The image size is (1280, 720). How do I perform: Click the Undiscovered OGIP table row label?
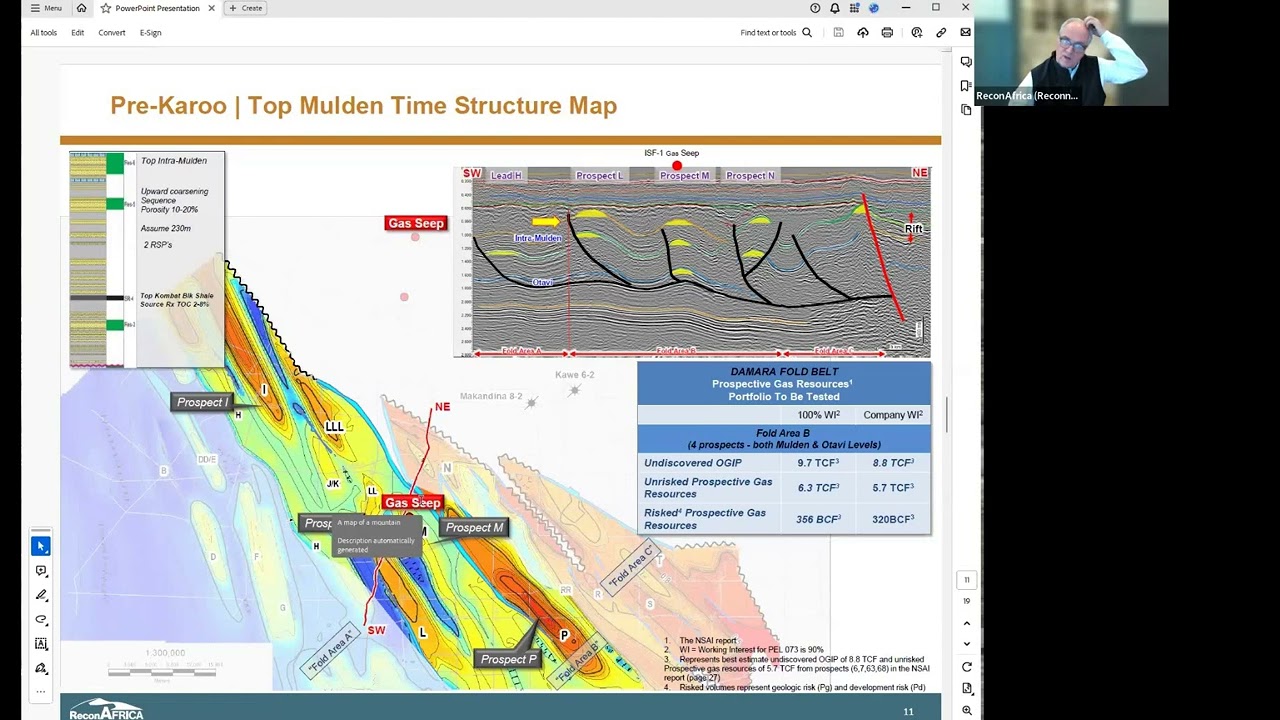click(x=693, y=463)
